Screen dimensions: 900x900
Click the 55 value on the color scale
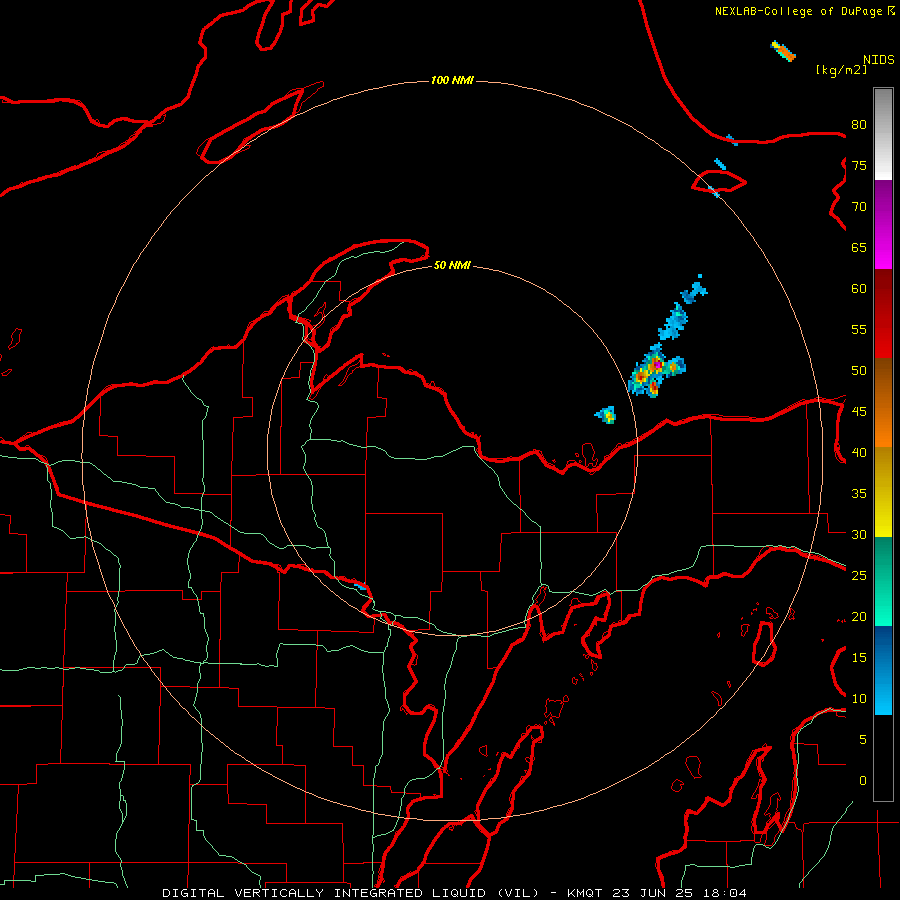pyautogui.click(x=859, y=329)
